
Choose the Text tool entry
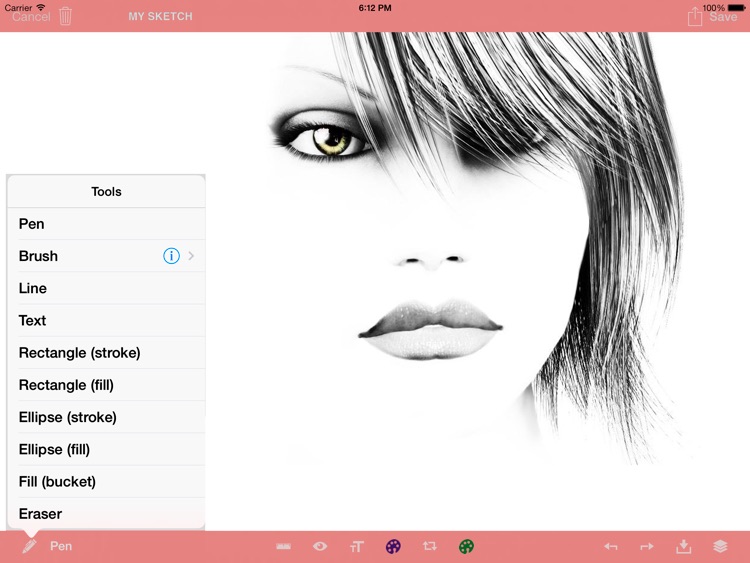point(106,320)
